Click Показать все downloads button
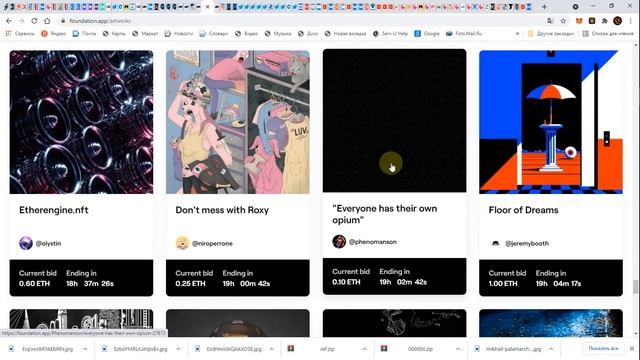 click(x=603, y=349)
